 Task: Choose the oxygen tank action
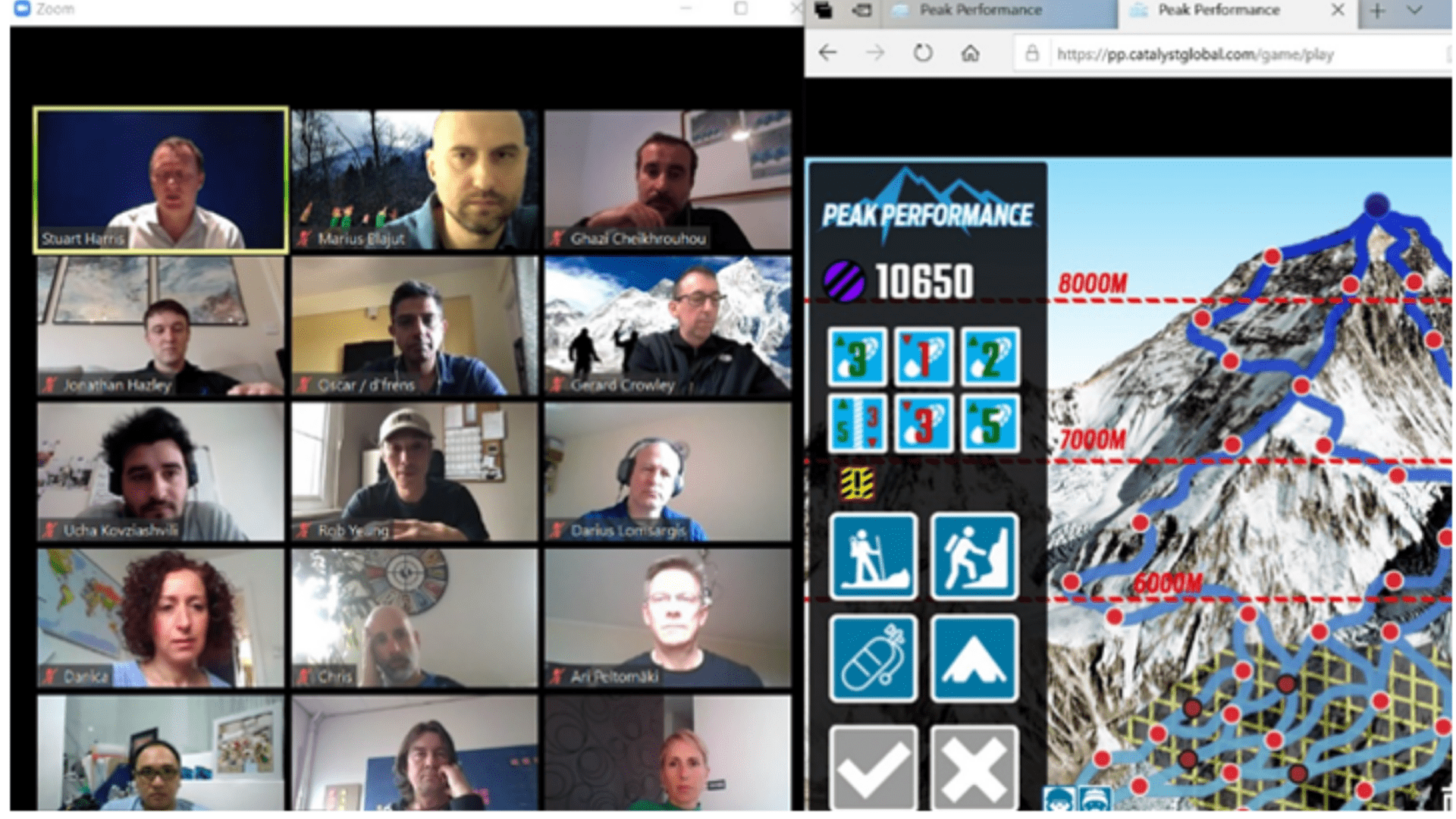click(873, 658)
